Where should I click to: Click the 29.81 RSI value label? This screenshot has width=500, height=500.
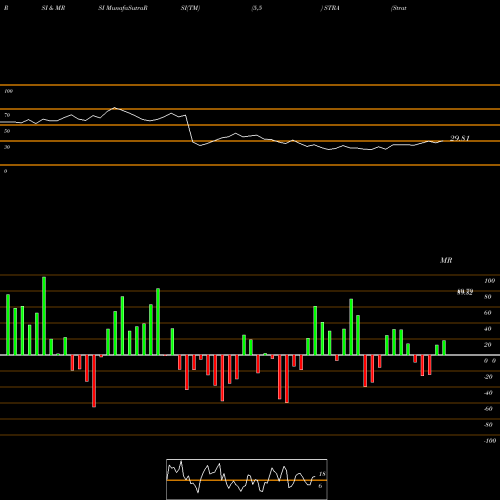click(460, 138)
